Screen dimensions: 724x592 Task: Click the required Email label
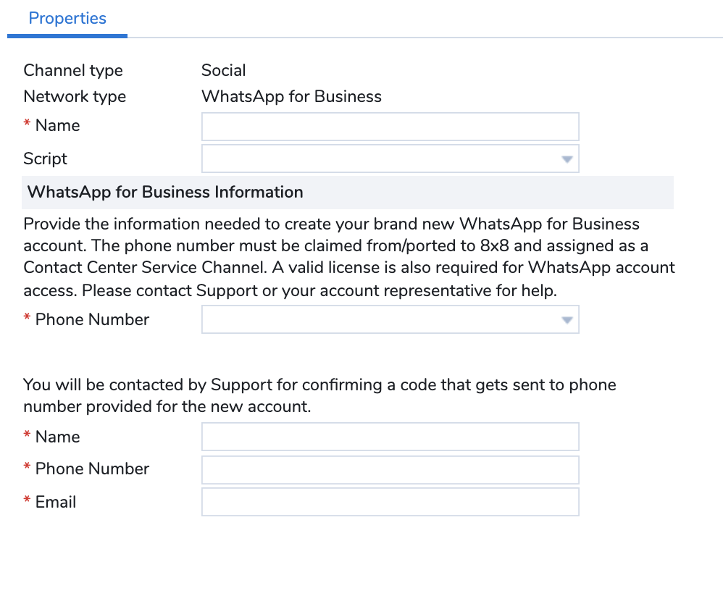50,502
